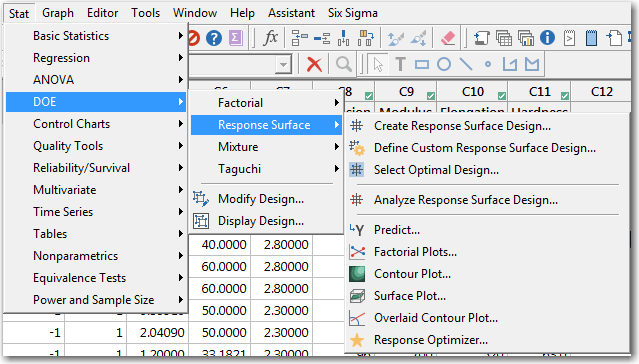Expand the Control Charts submenu

click(x=96, y=124)
